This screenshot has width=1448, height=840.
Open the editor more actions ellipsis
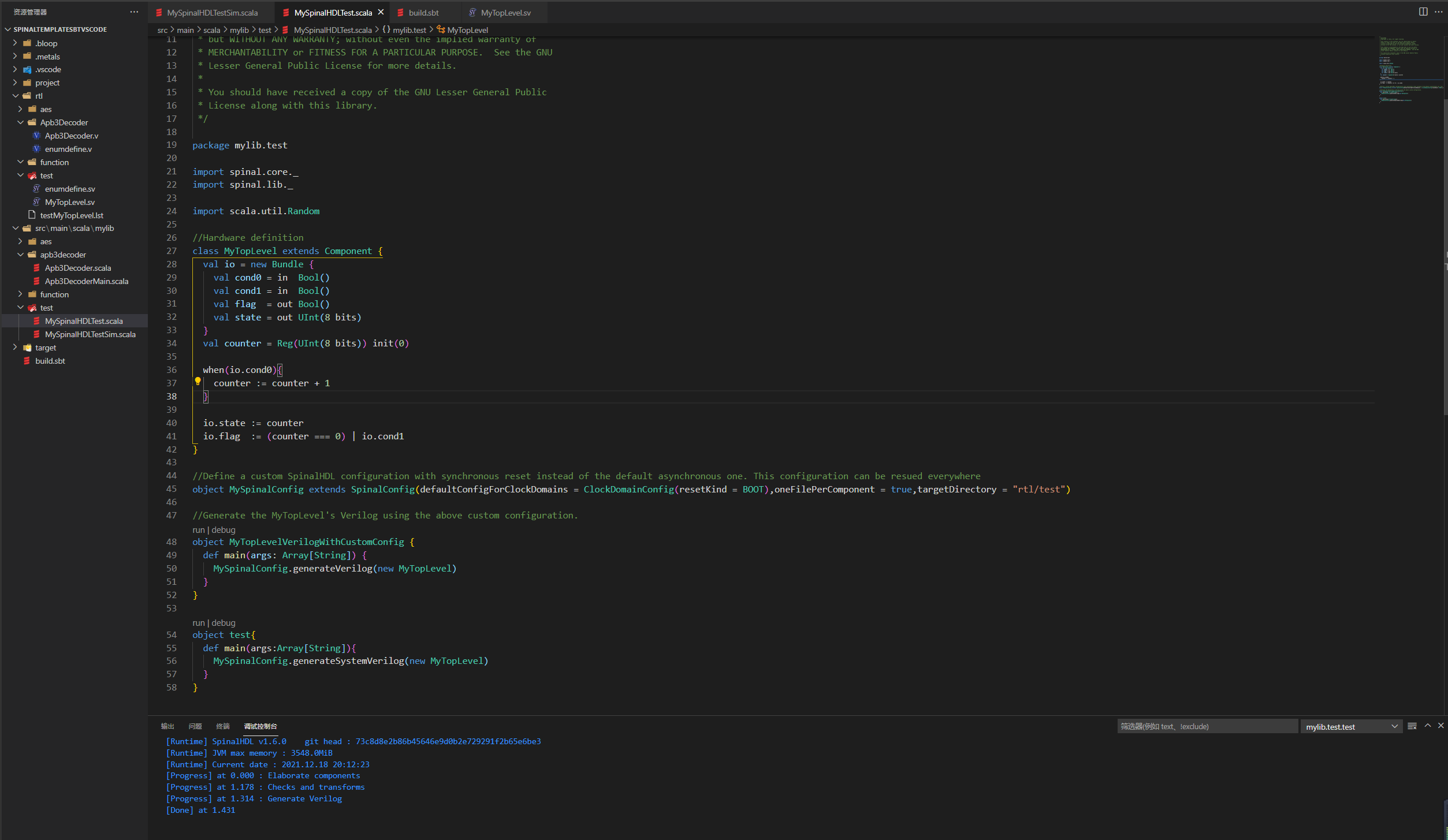coord(1439,12)
